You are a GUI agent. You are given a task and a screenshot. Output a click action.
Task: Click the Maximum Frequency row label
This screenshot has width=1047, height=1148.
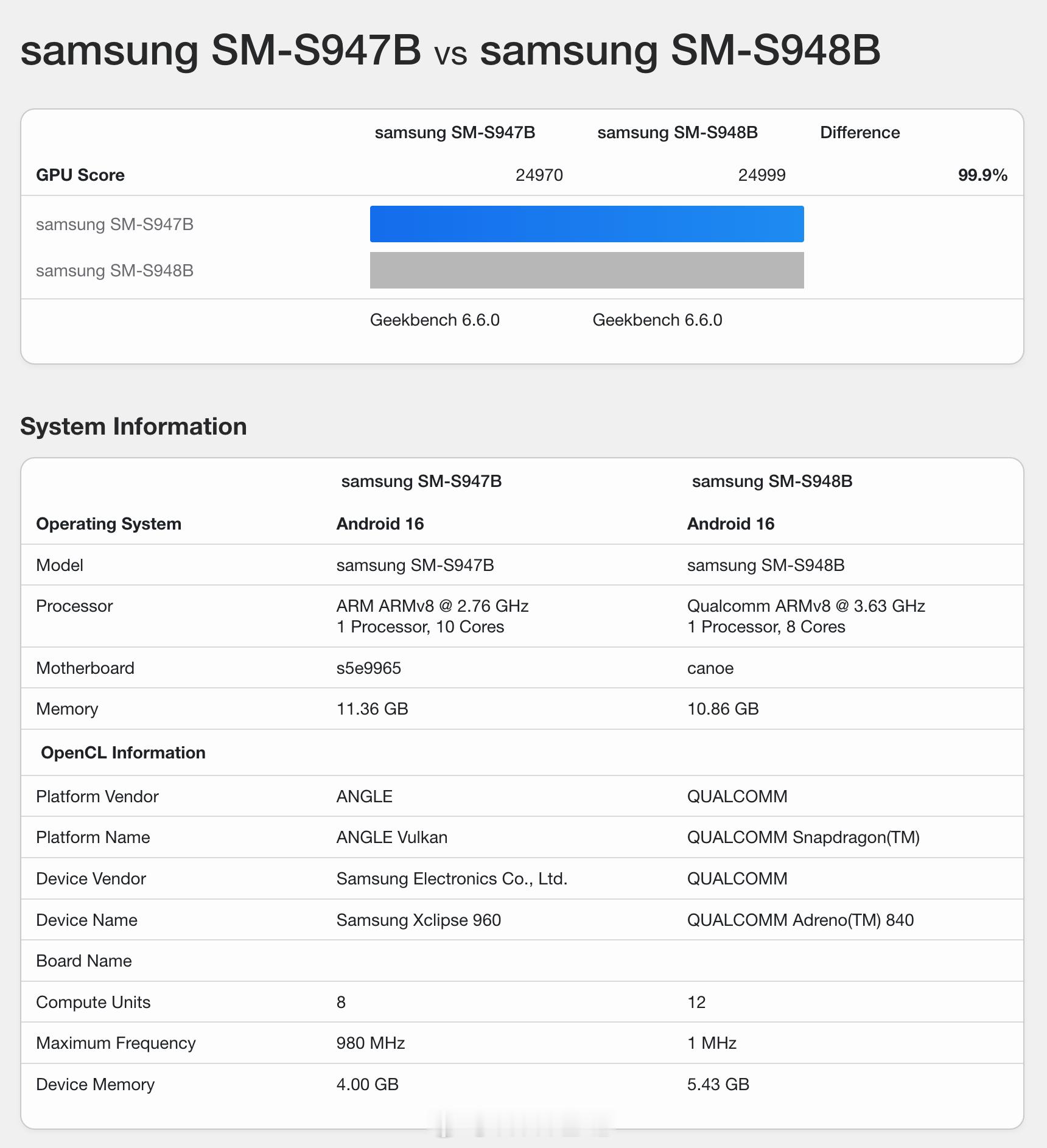point(116,1043)
